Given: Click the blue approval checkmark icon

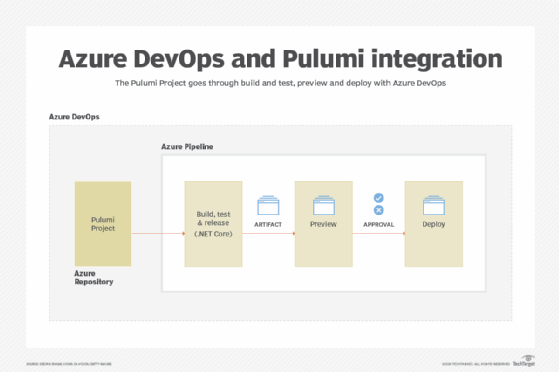Looking at the screenshot, I should click(379, 198).
